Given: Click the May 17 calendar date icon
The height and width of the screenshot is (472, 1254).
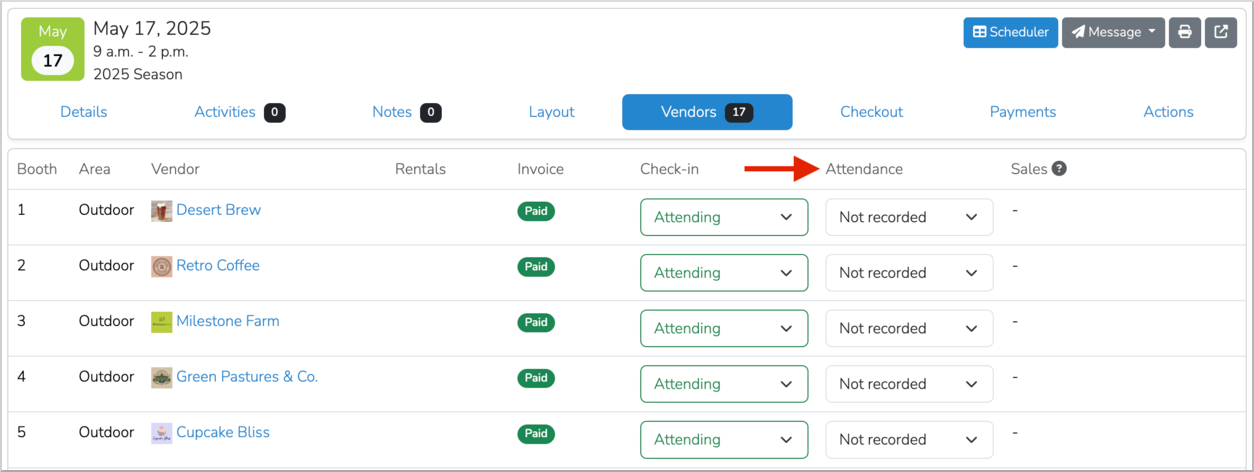Looking at the screenshot, I should click(x=52, y=48).
